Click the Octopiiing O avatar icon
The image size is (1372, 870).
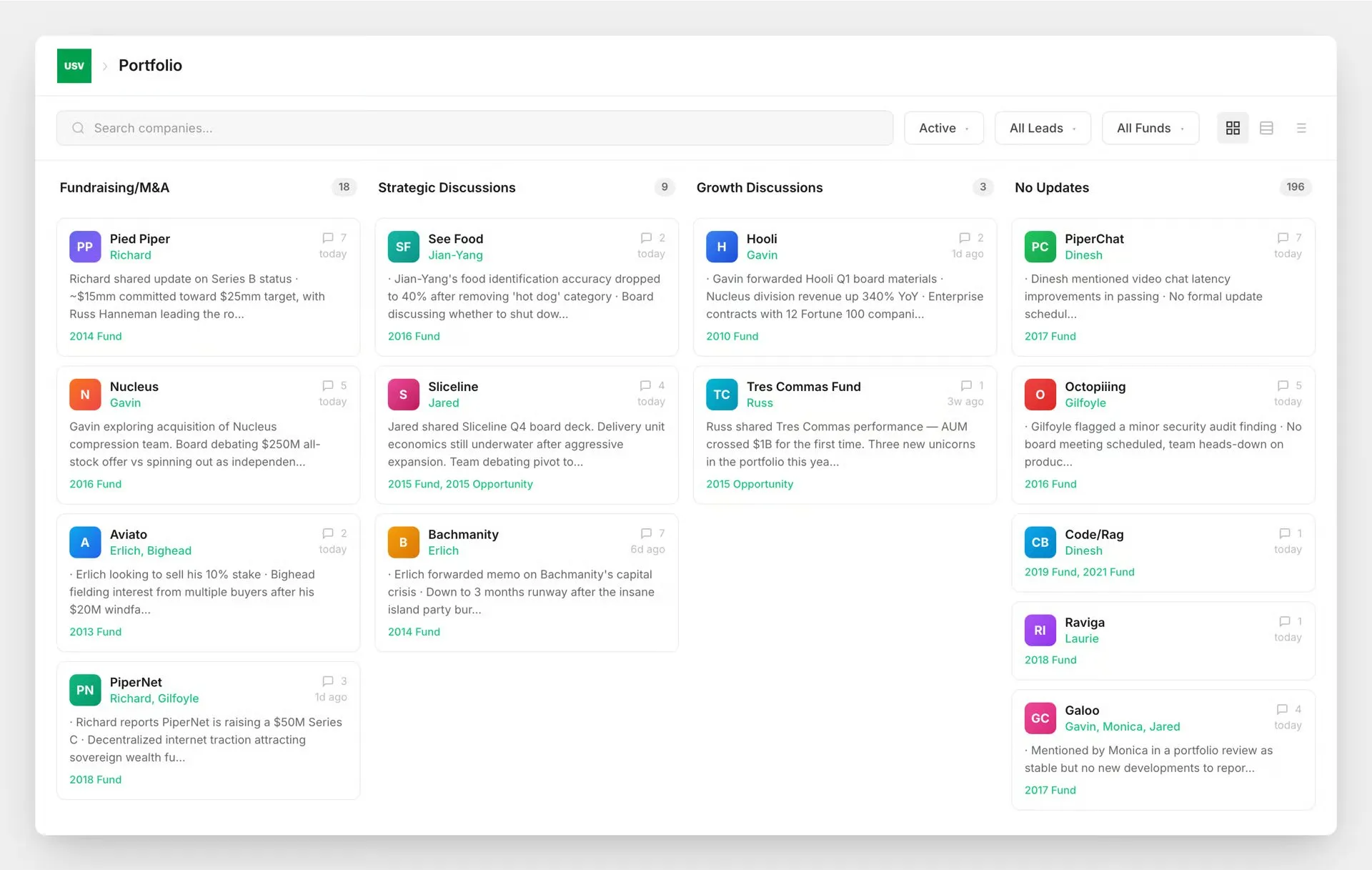[1040, 395]
